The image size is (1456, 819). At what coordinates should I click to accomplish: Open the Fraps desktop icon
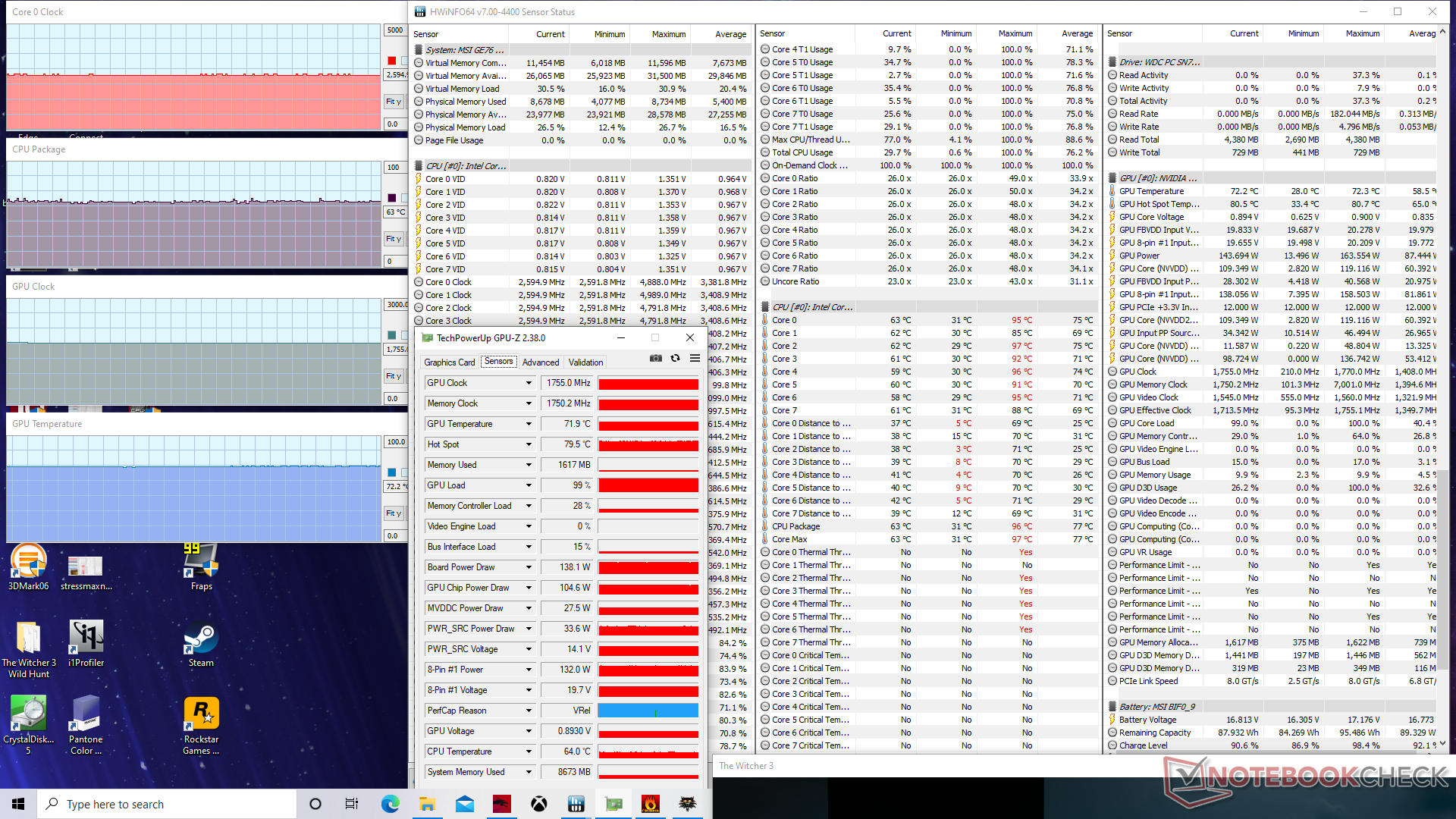click(x=201, y=567)
